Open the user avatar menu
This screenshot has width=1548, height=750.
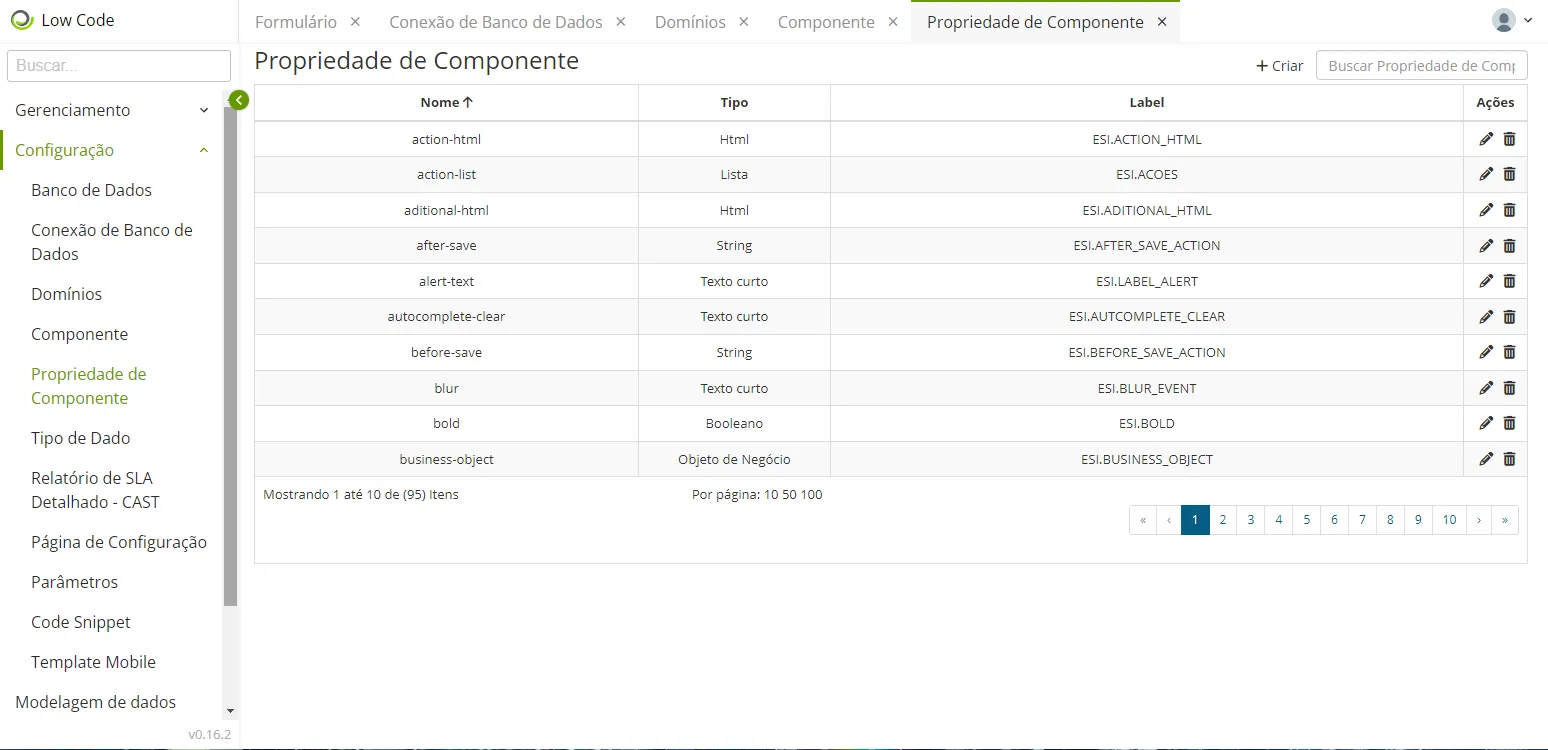tap(1512, 20)
